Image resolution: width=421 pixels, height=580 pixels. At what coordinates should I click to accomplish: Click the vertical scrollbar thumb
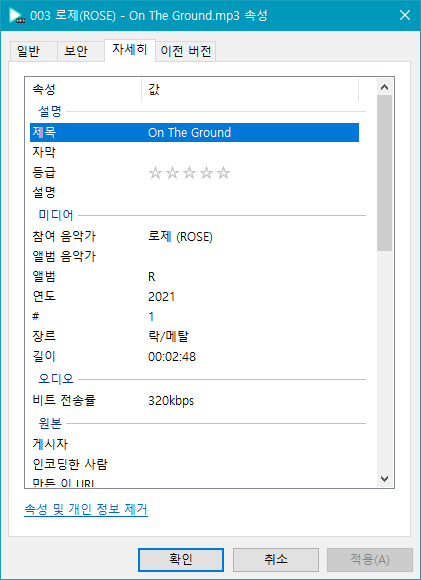[x=384, y=173]
